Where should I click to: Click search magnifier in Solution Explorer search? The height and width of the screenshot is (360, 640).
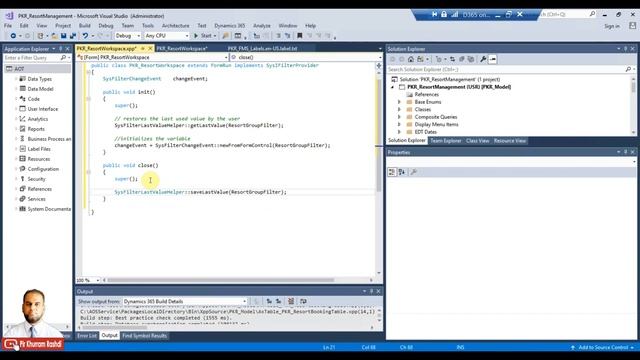point(628,69)
